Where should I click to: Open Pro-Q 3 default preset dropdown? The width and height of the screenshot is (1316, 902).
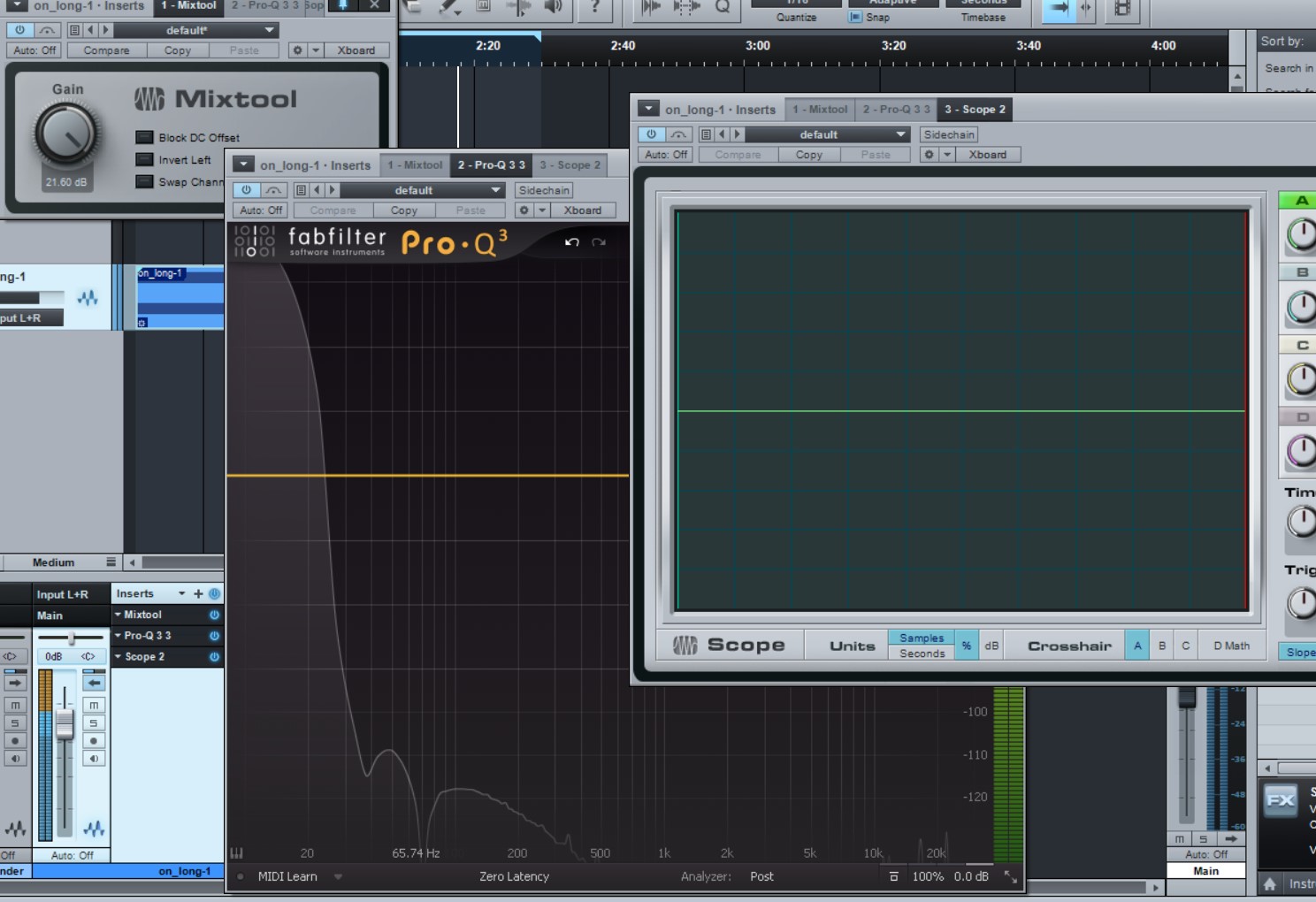(x=423, y=190)
